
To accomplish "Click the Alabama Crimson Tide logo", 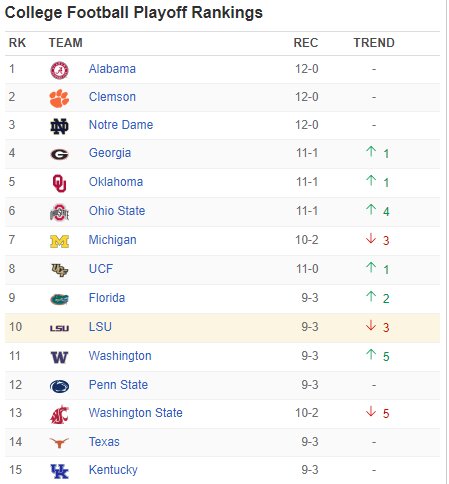I will pyautogui.click(x=59, y=70).
